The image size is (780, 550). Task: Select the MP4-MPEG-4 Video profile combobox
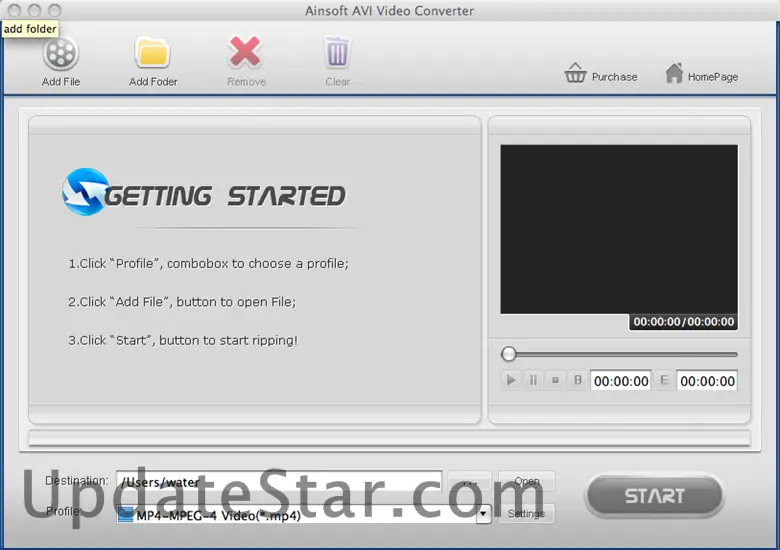point(303,514)
